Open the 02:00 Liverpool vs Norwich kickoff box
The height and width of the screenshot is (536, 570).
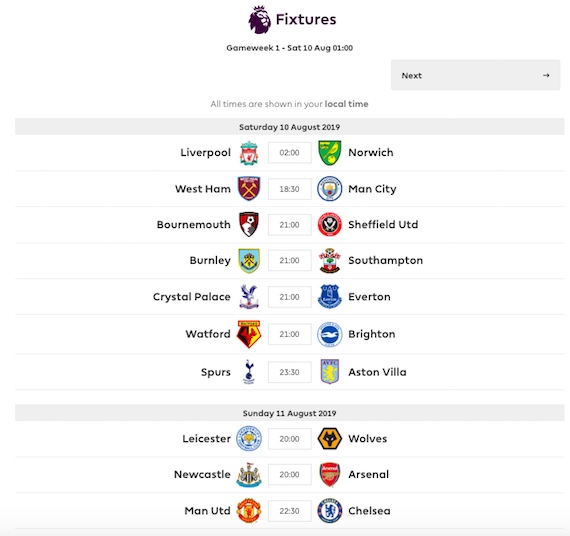pos(290,153)
